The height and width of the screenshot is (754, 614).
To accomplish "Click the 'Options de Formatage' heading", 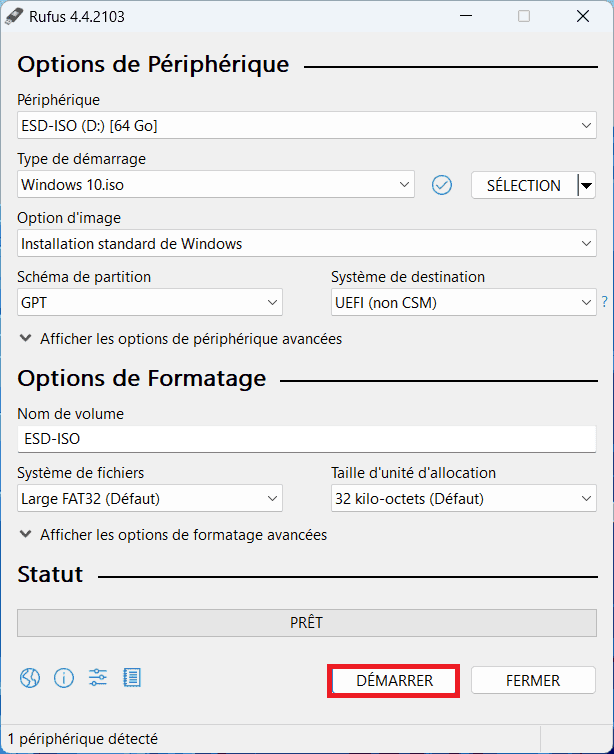I will point(142,378).
